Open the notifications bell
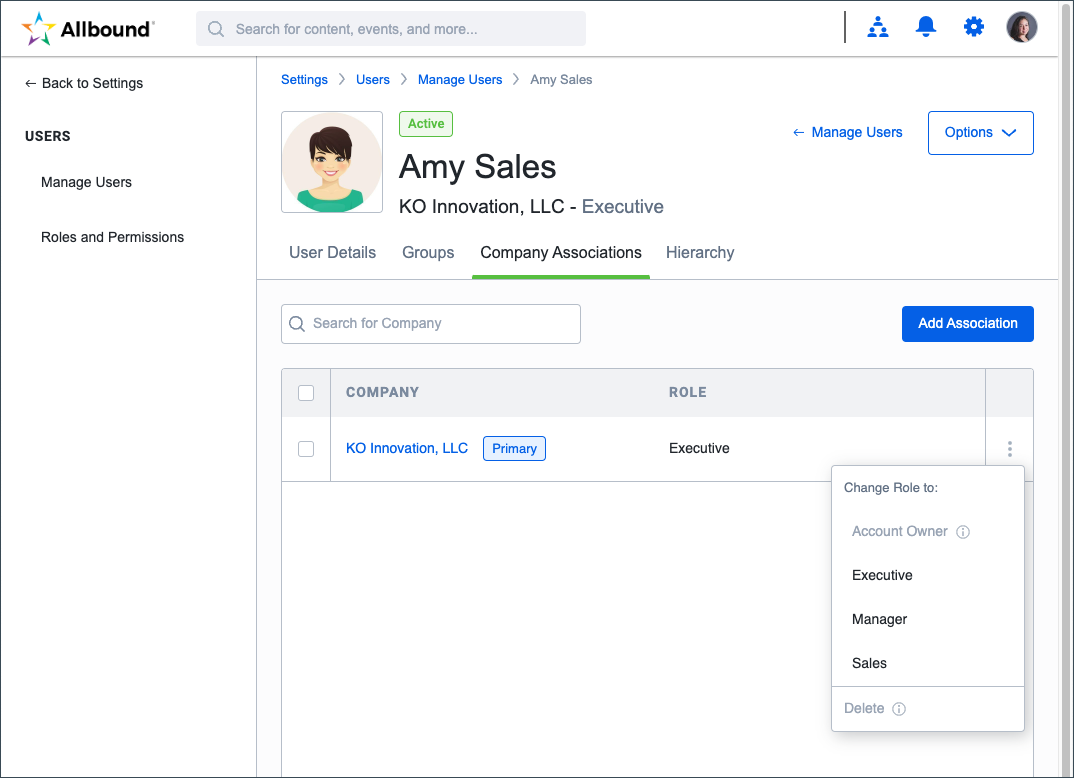This screenshot has height=778, width=1074. click(925, 27)
